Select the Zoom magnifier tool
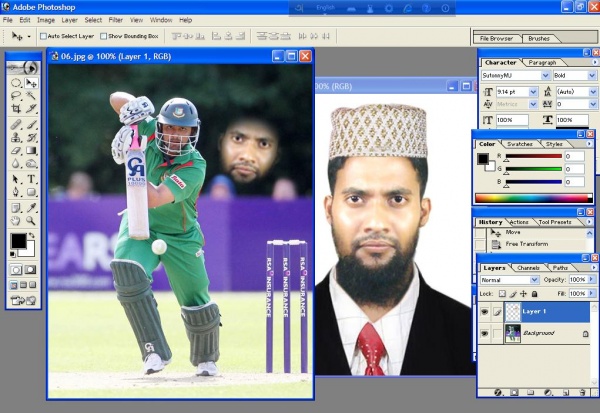 [x=32, y=220]
